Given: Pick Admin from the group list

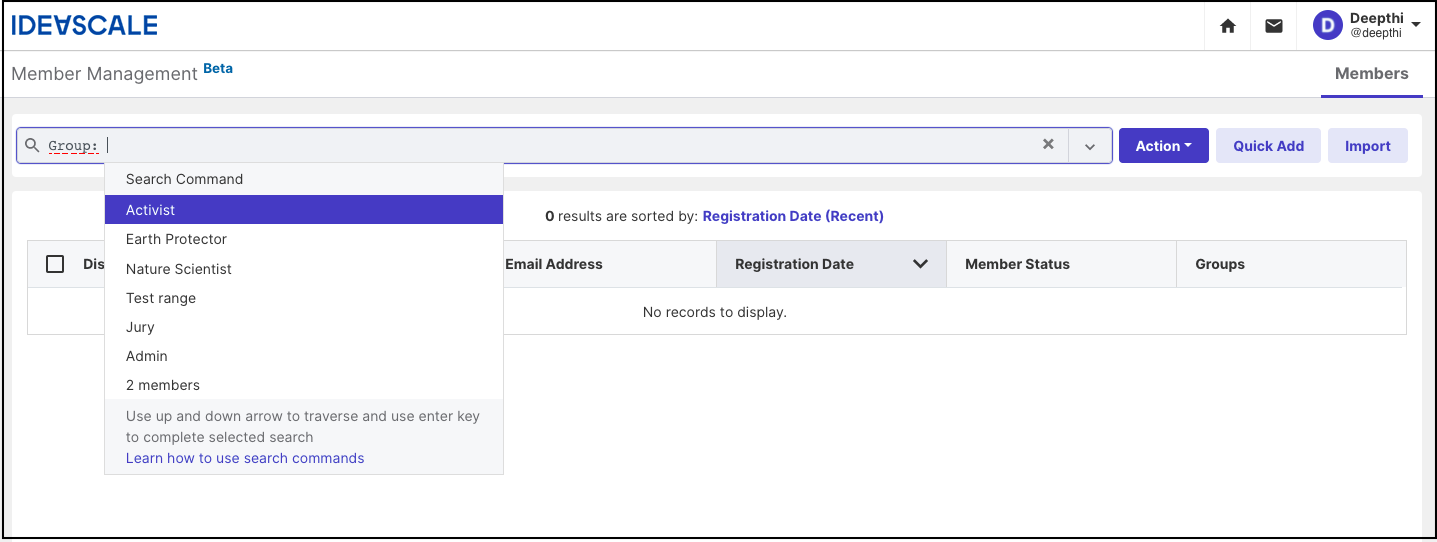Looking at the screenshot, I should (x=304, y=356).
